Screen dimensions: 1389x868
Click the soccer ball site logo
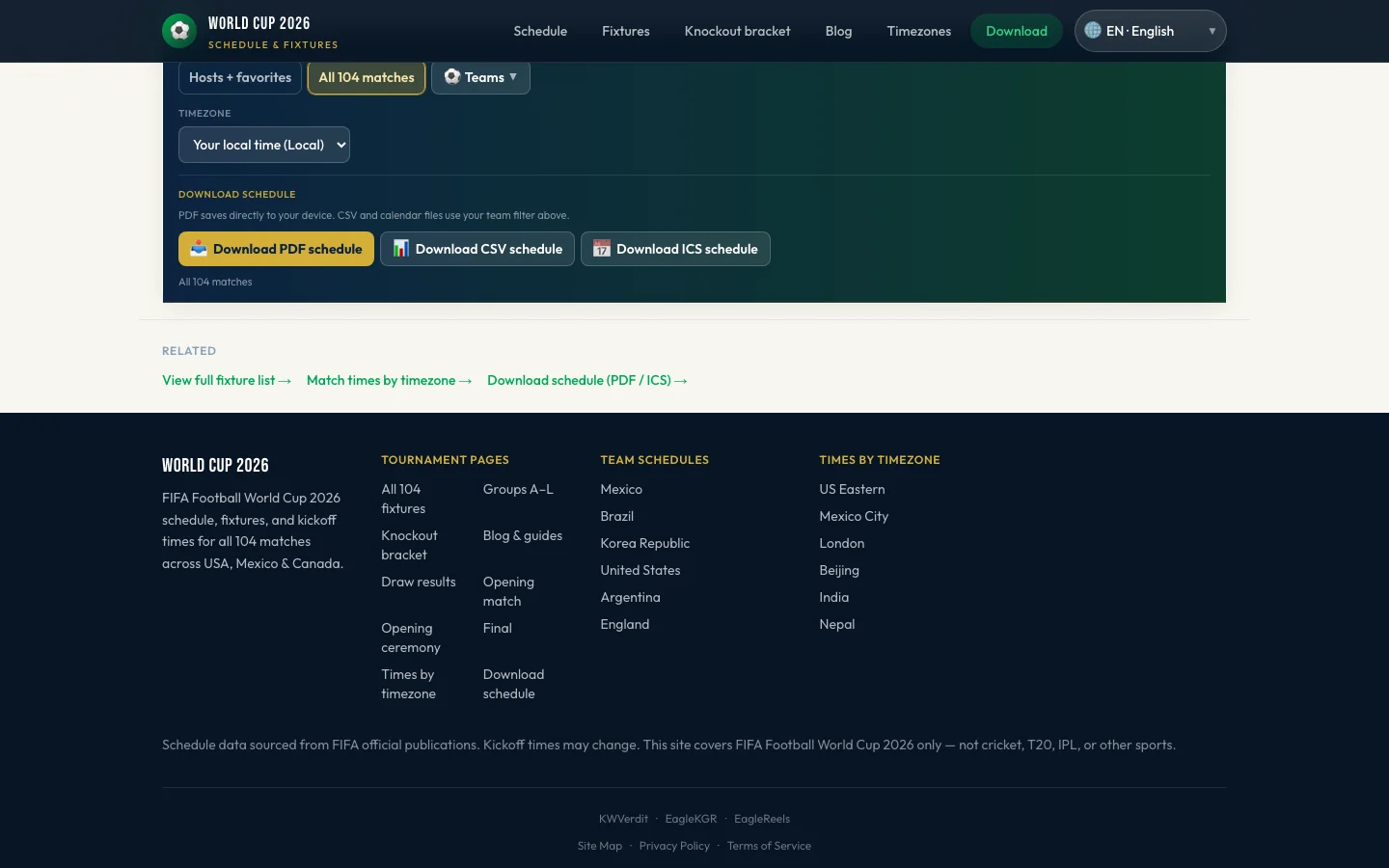pos(179,31)
